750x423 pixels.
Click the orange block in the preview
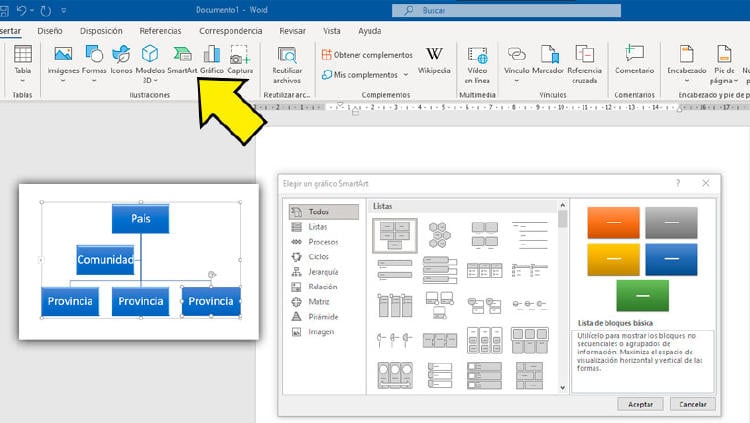click(x=605, y=222)
